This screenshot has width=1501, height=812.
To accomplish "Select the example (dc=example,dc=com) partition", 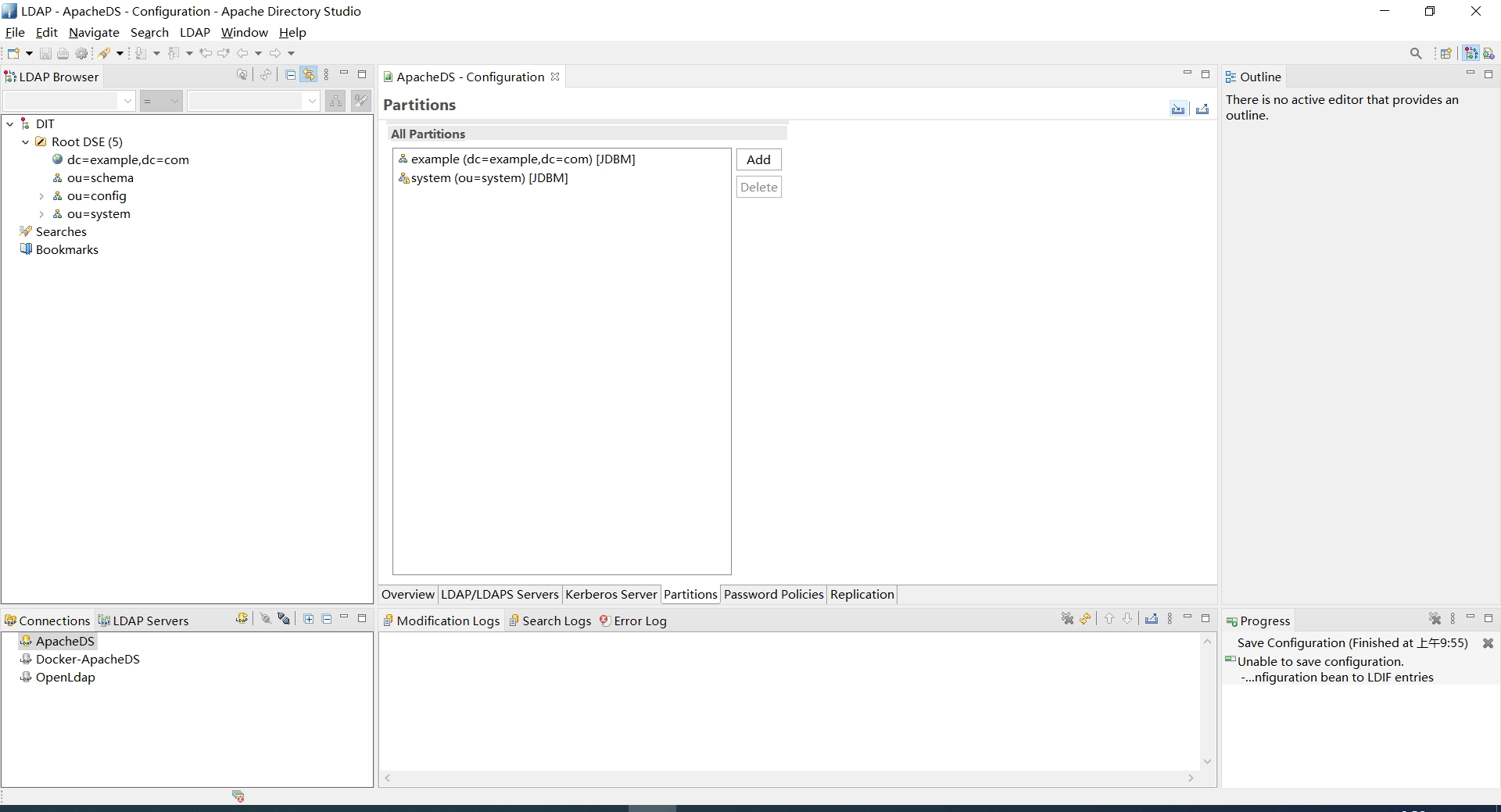I will point(522,159).
